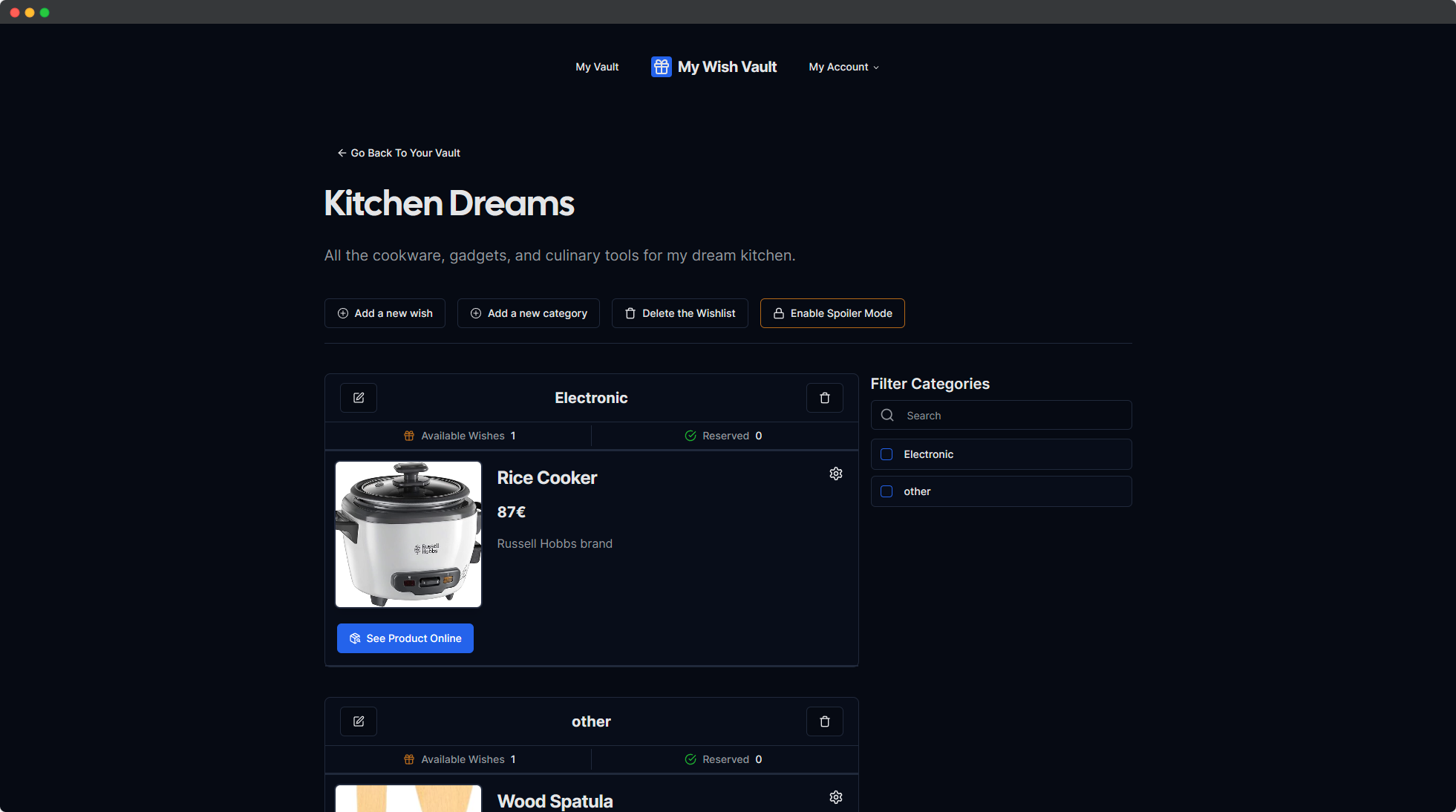Delete the Electronic category via trash icon

tap(824, 398)
